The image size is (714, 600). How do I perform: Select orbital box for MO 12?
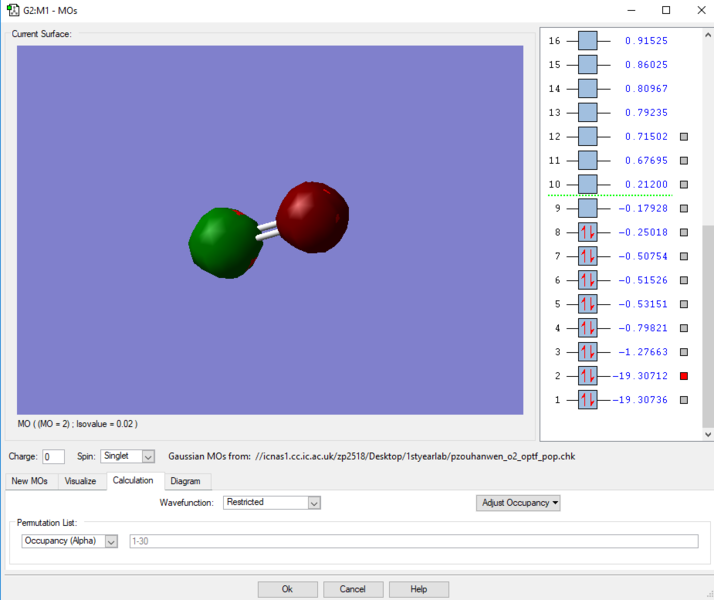587,137
